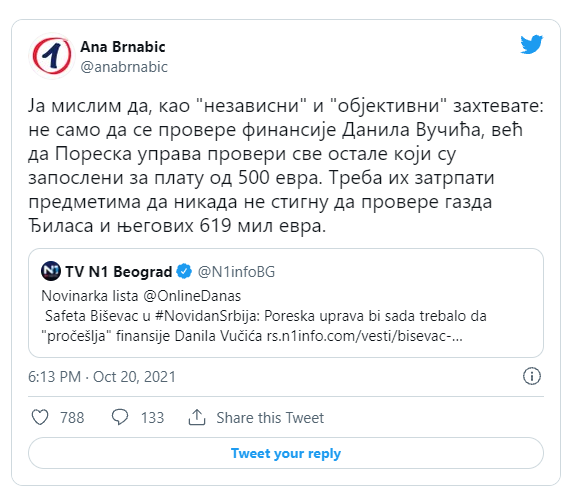This screenshot has height=499, width=579.
Task: Click the share upload arrow icon
Action: click(197, 417)
